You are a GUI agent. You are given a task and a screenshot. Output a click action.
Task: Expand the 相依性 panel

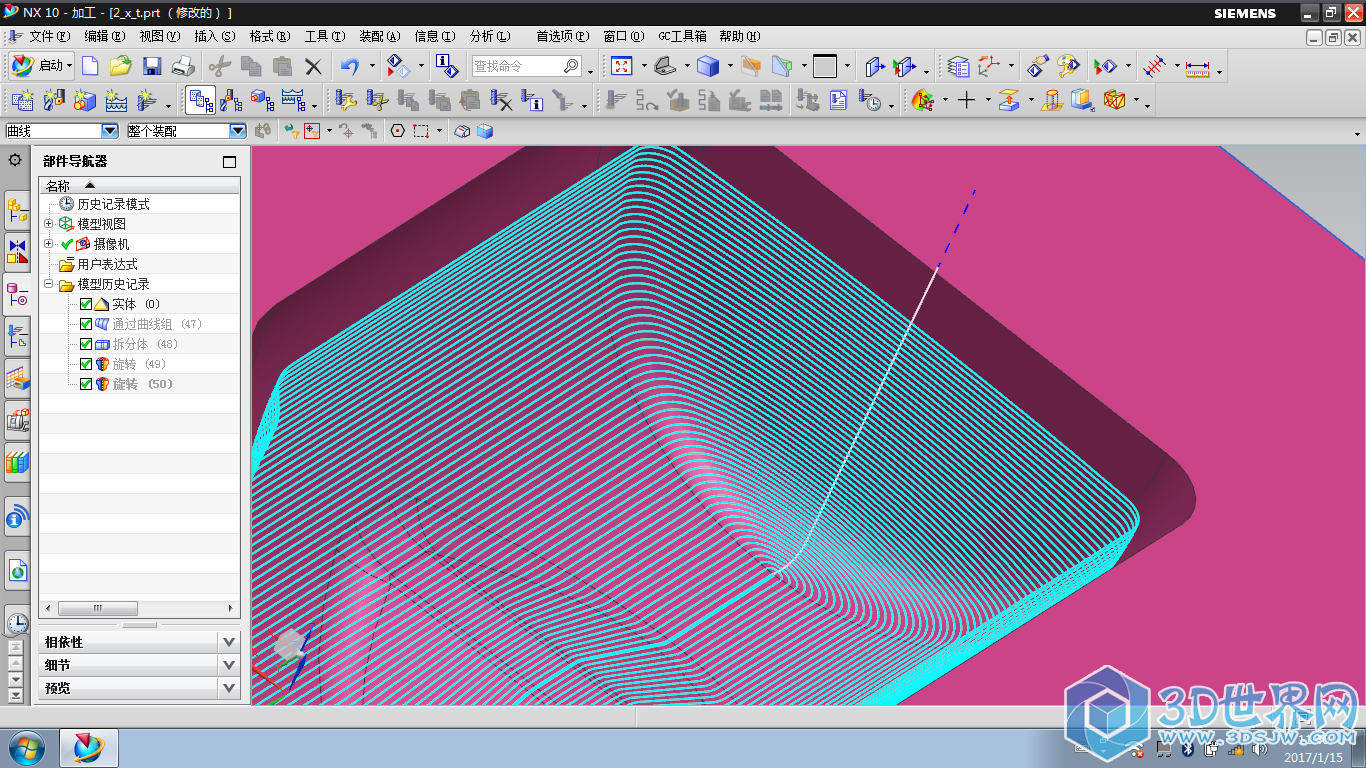click(x=230, y=642)
